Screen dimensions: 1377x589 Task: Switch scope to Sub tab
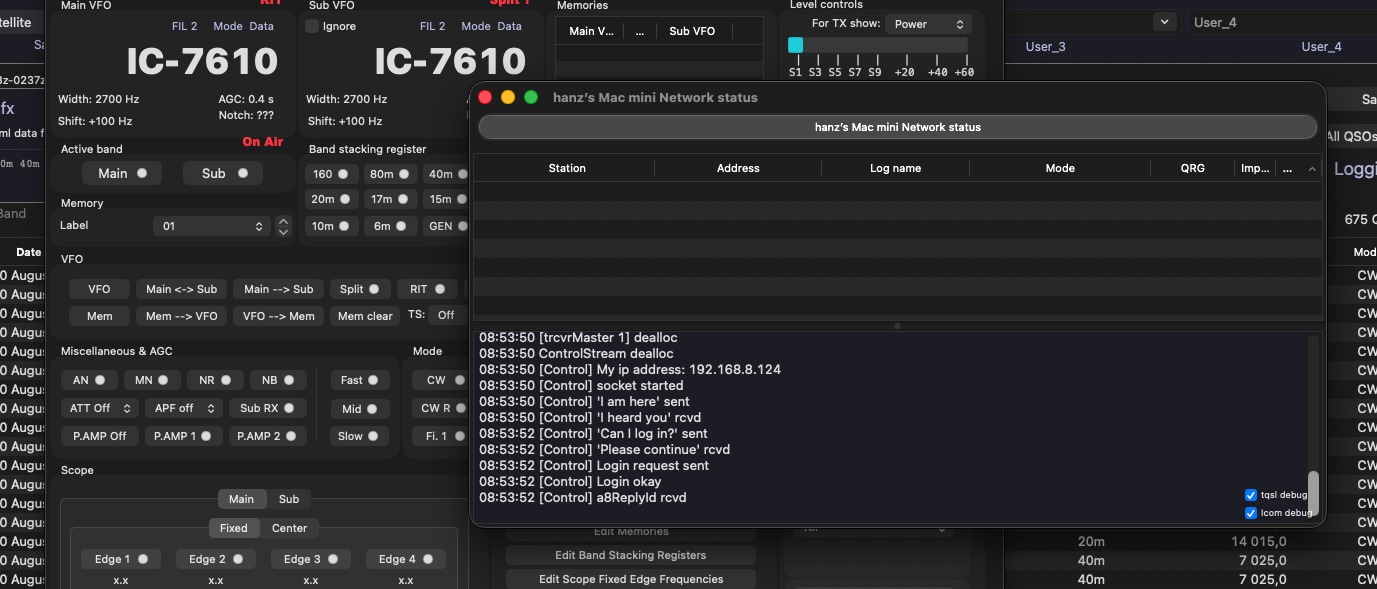coord(288,499)
